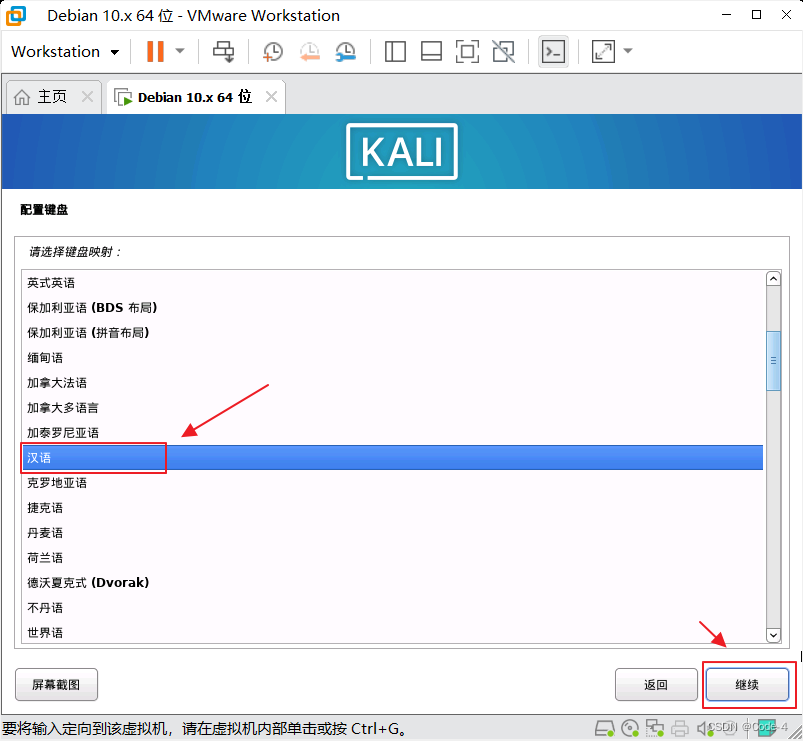Toggle the thumbnail bar view

[x=431, y=52]
